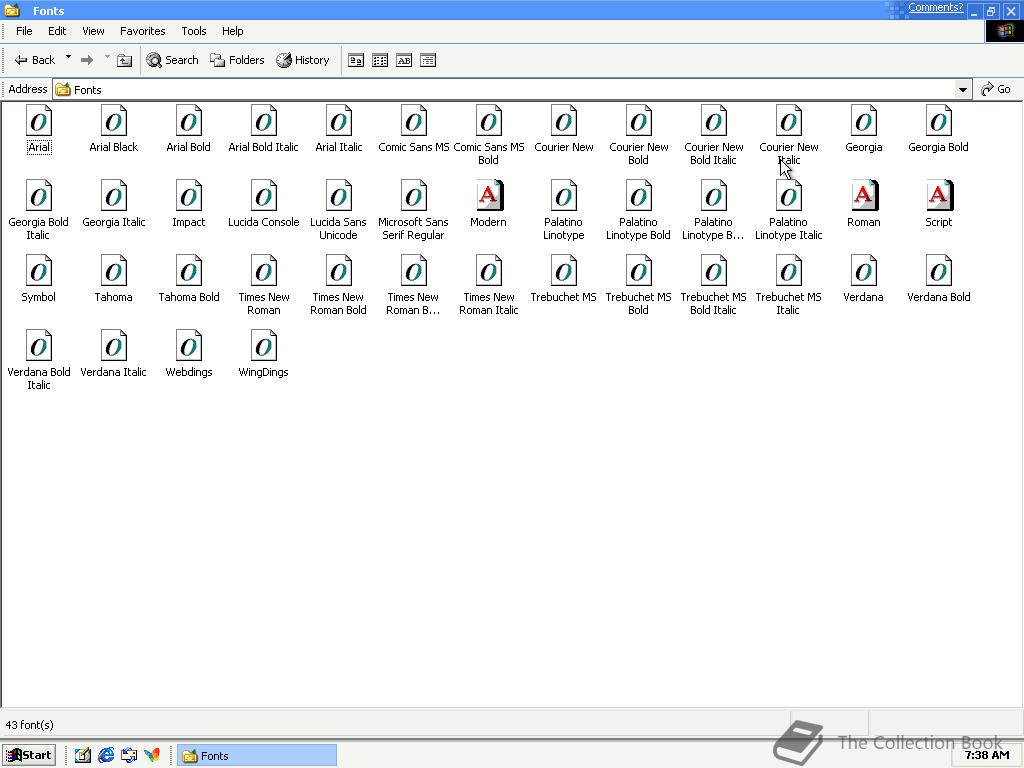Click the Georgia font icon
This screenshot has height=768, width=1024.
point(864,121)
